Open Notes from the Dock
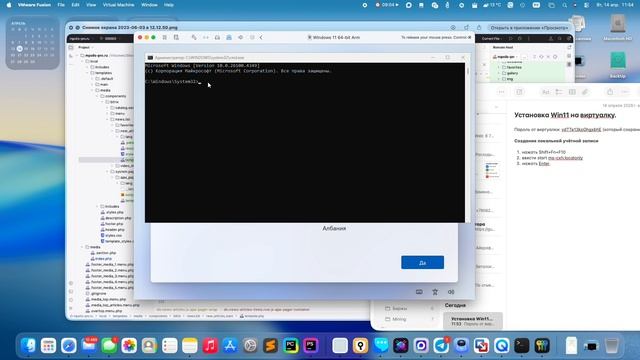This screenshot has width=640, height=360. pyautogui.click(x=190, y=346)
